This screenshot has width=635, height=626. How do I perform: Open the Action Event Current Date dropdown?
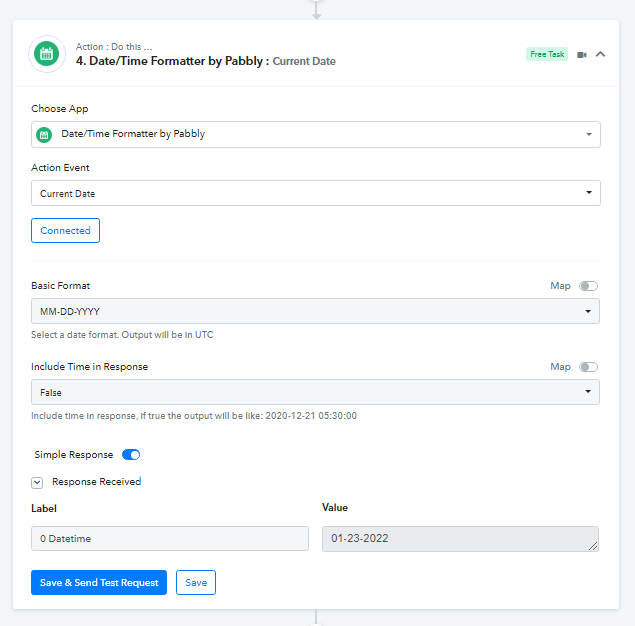click(x=316, y=193)
